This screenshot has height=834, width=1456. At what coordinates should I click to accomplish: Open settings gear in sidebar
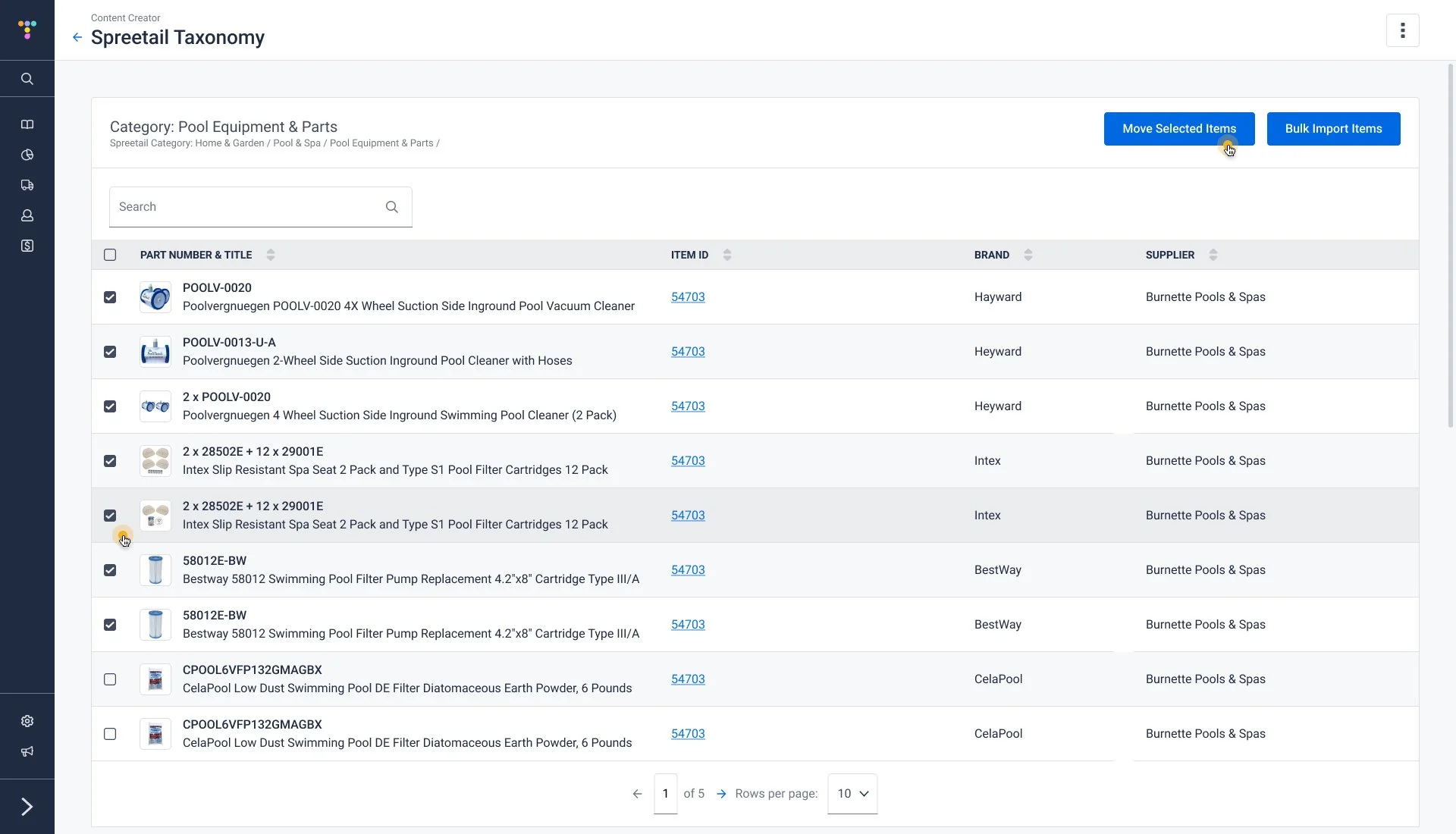tap(27, 721)
